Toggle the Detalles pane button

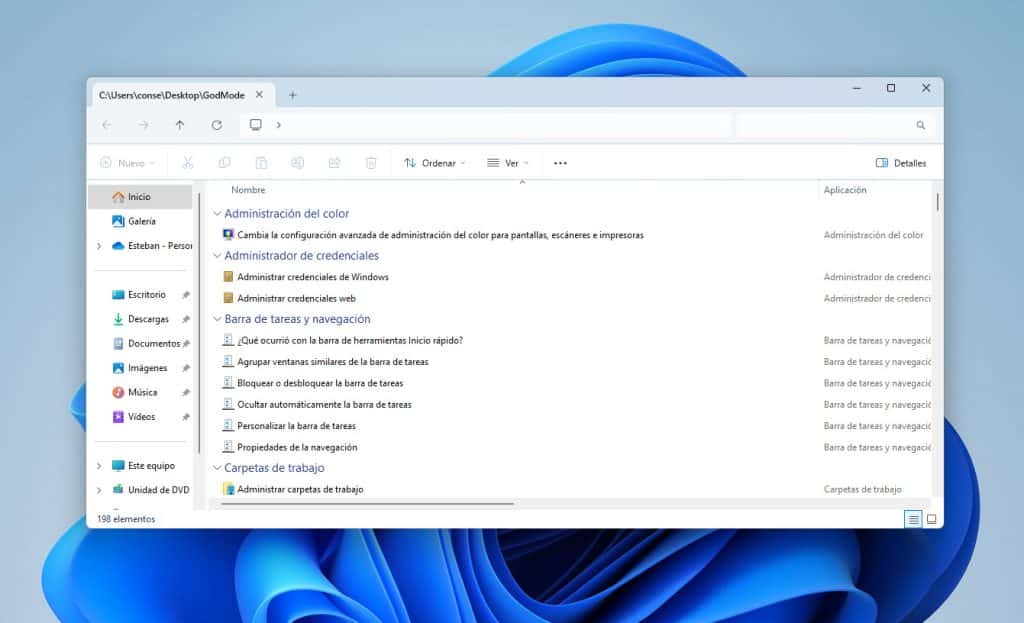point(901,163)
